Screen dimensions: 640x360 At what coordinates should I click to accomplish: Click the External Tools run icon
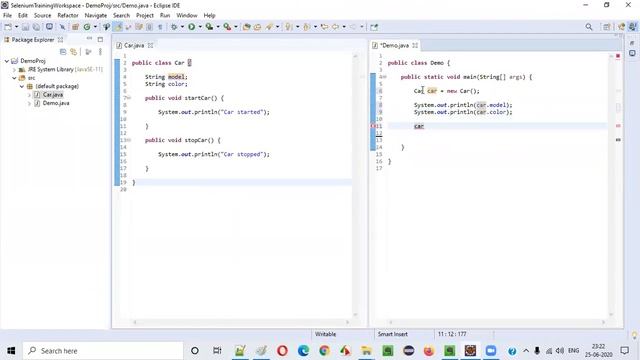click(x=227, y=27)
